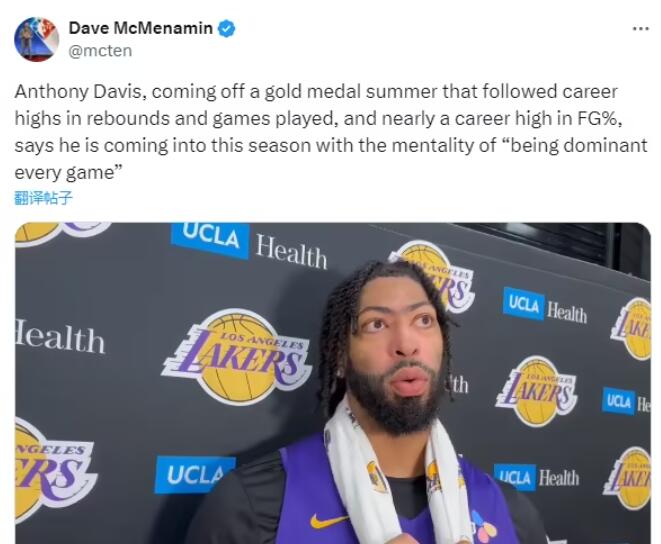
Task: Translate the post via 翻译帖子 link
Action: pyautogui.click(x=43, y=197)
